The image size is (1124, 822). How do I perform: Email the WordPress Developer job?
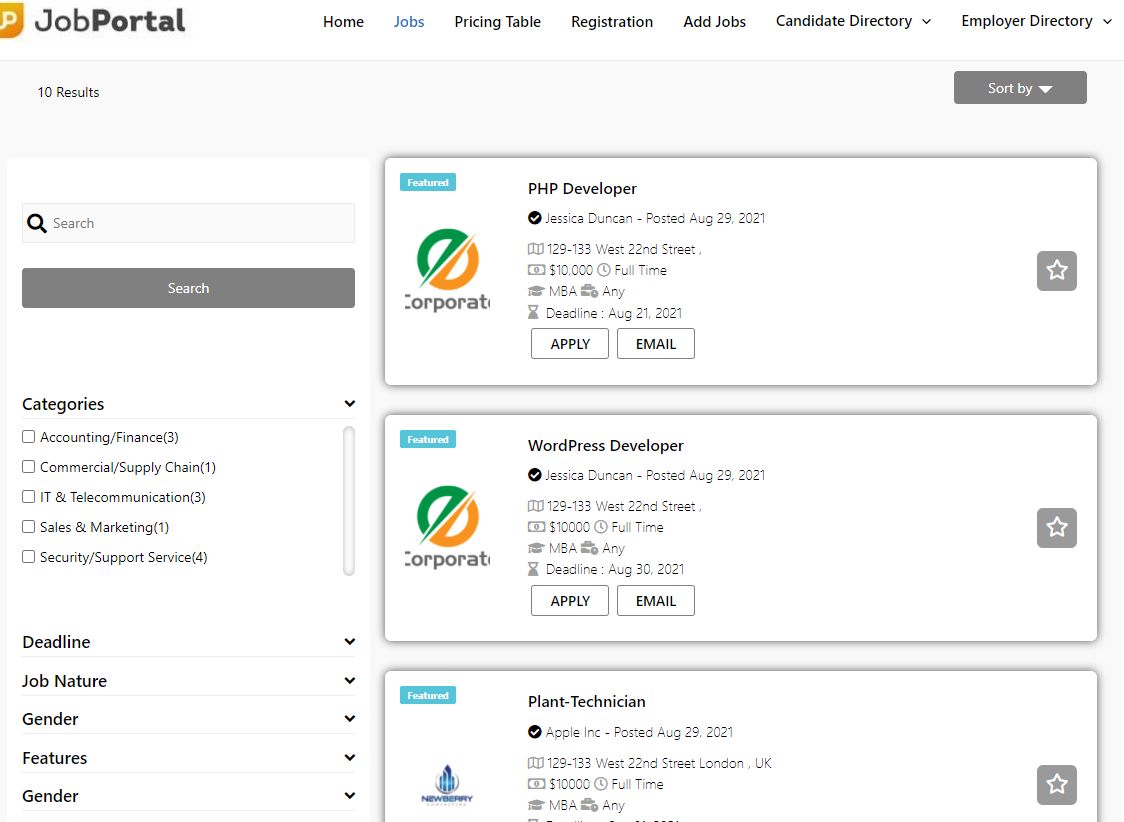pos(656,601)
